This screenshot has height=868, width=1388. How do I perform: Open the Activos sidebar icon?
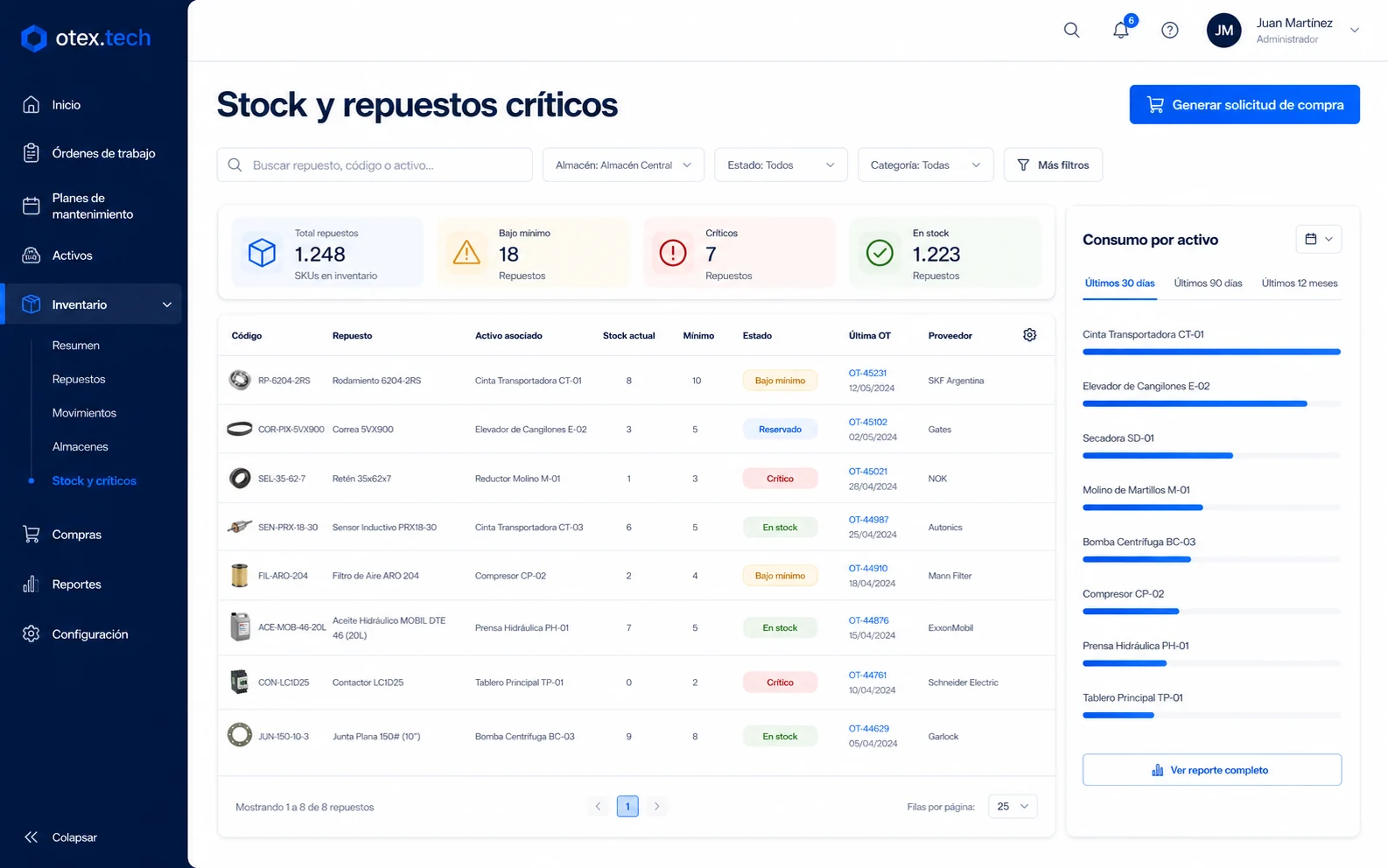31,255
